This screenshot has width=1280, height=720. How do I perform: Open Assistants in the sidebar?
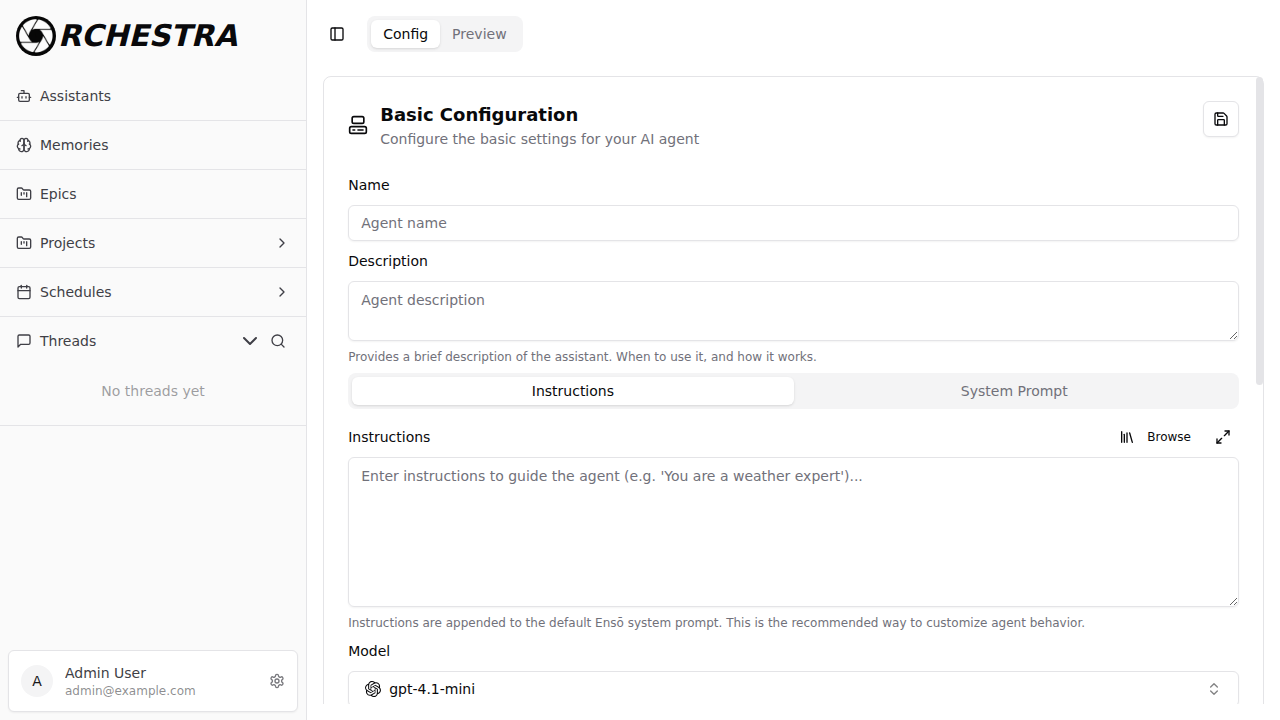point(153,96)
